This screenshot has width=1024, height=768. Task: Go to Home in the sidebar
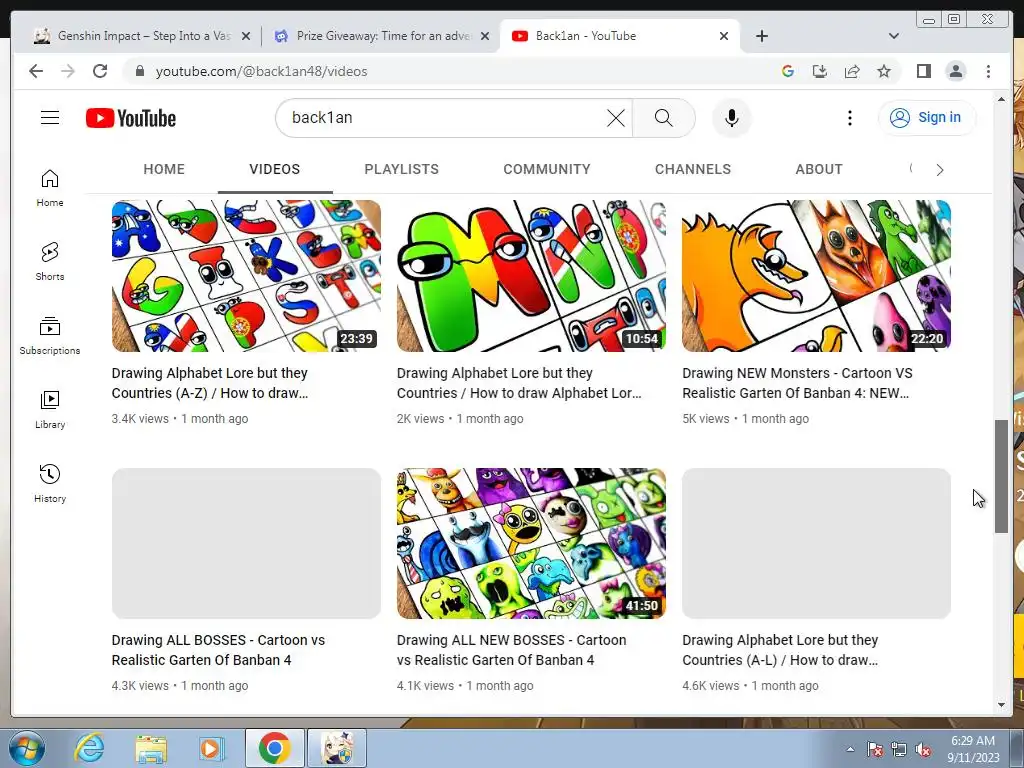pyautogui.click(x=50, y=188)
